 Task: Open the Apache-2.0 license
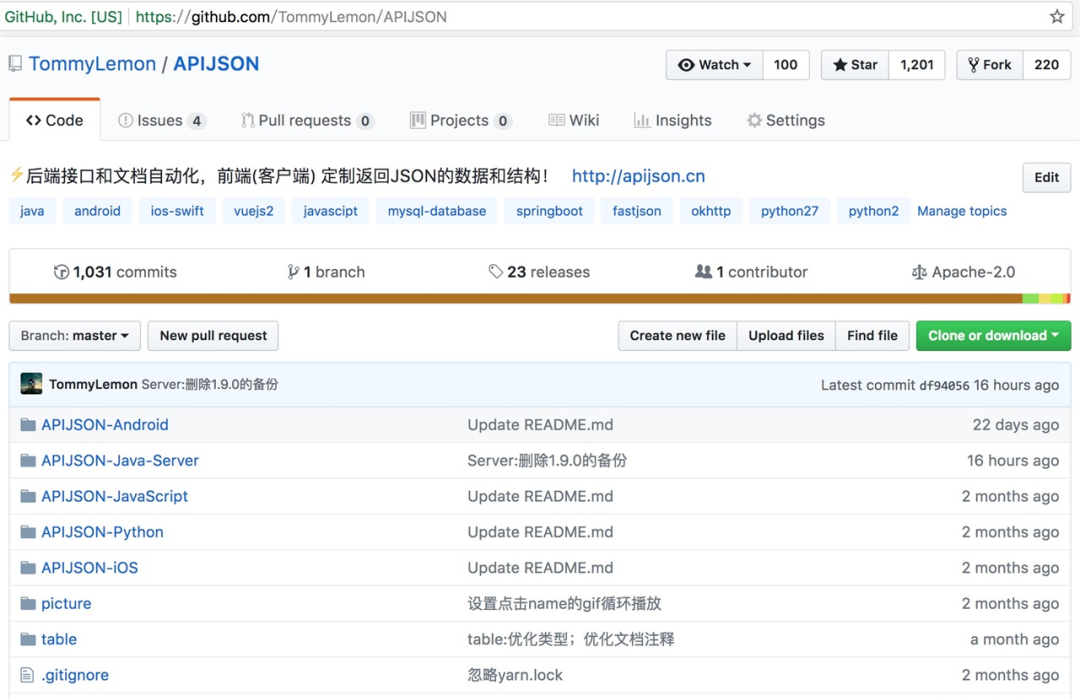(x=963, y=272)
